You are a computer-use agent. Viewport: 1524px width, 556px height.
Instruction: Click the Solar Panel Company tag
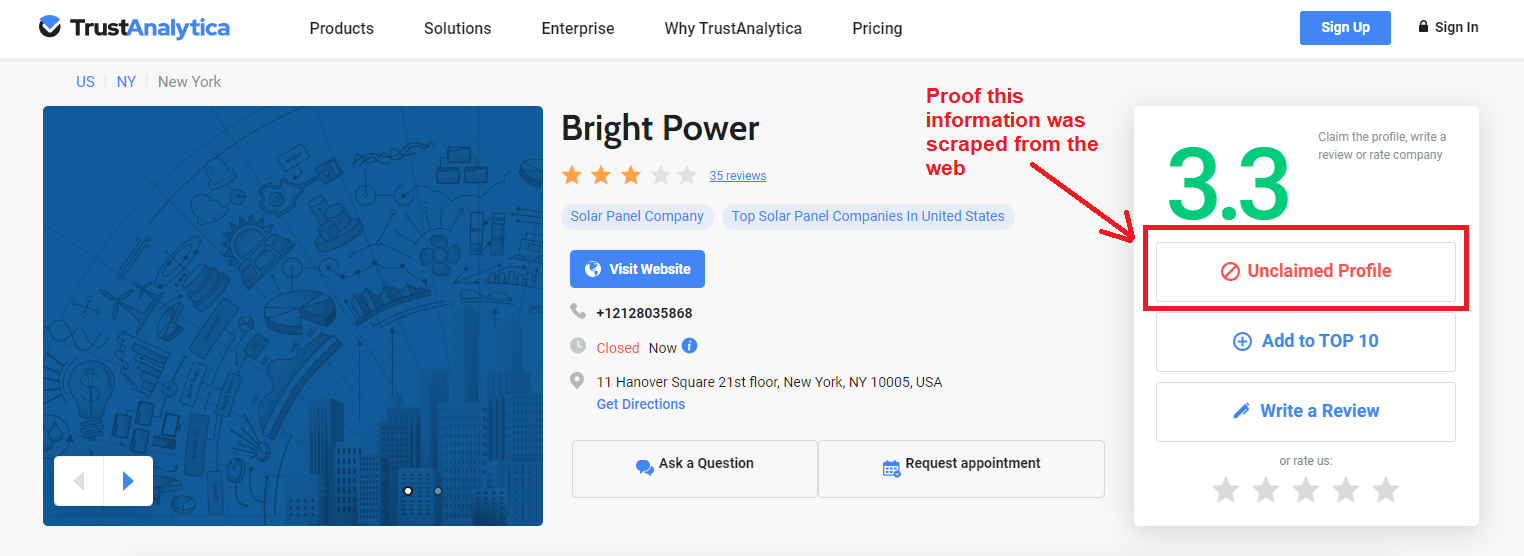point(637,216)
